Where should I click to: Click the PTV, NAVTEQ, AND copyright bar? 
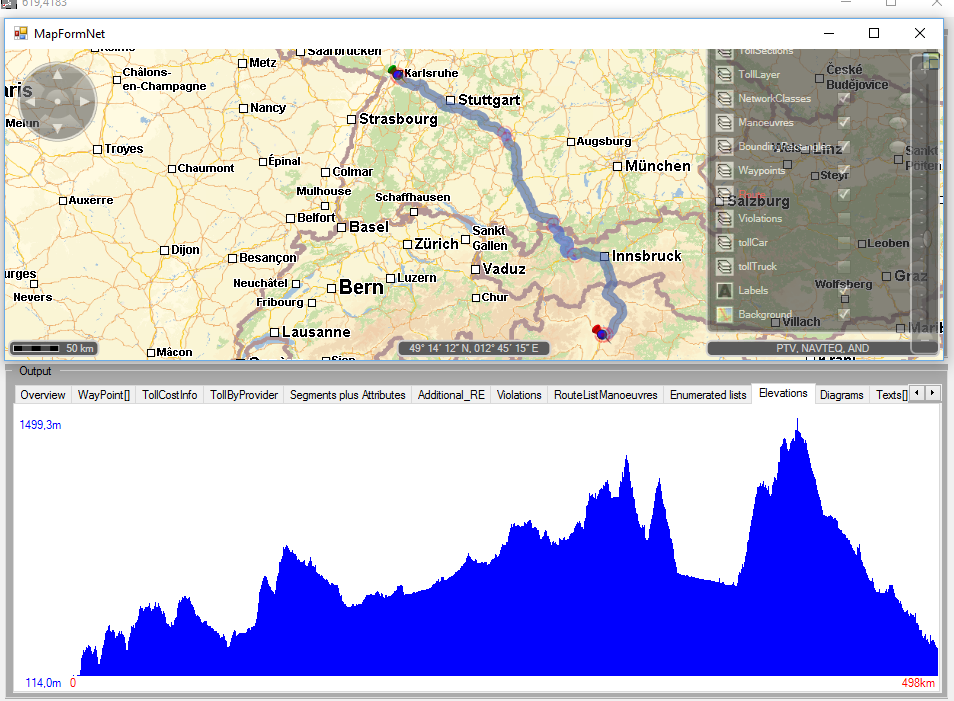point(822,349)
